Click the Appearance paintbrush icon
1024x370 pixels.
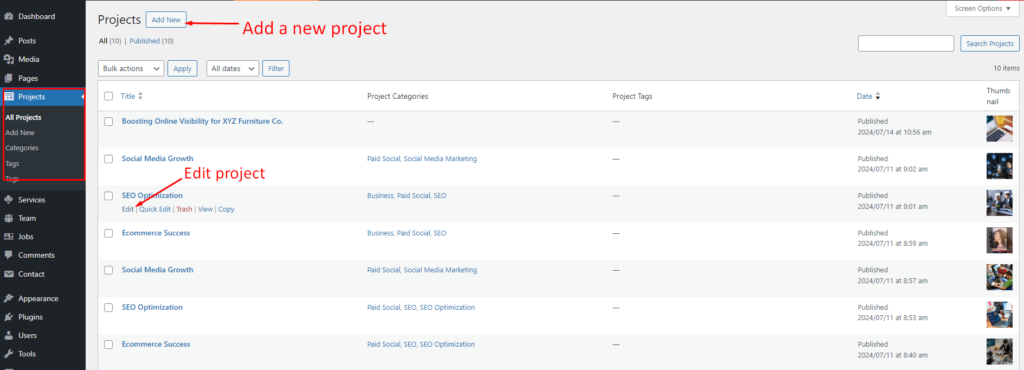click(x=8, y=298)
